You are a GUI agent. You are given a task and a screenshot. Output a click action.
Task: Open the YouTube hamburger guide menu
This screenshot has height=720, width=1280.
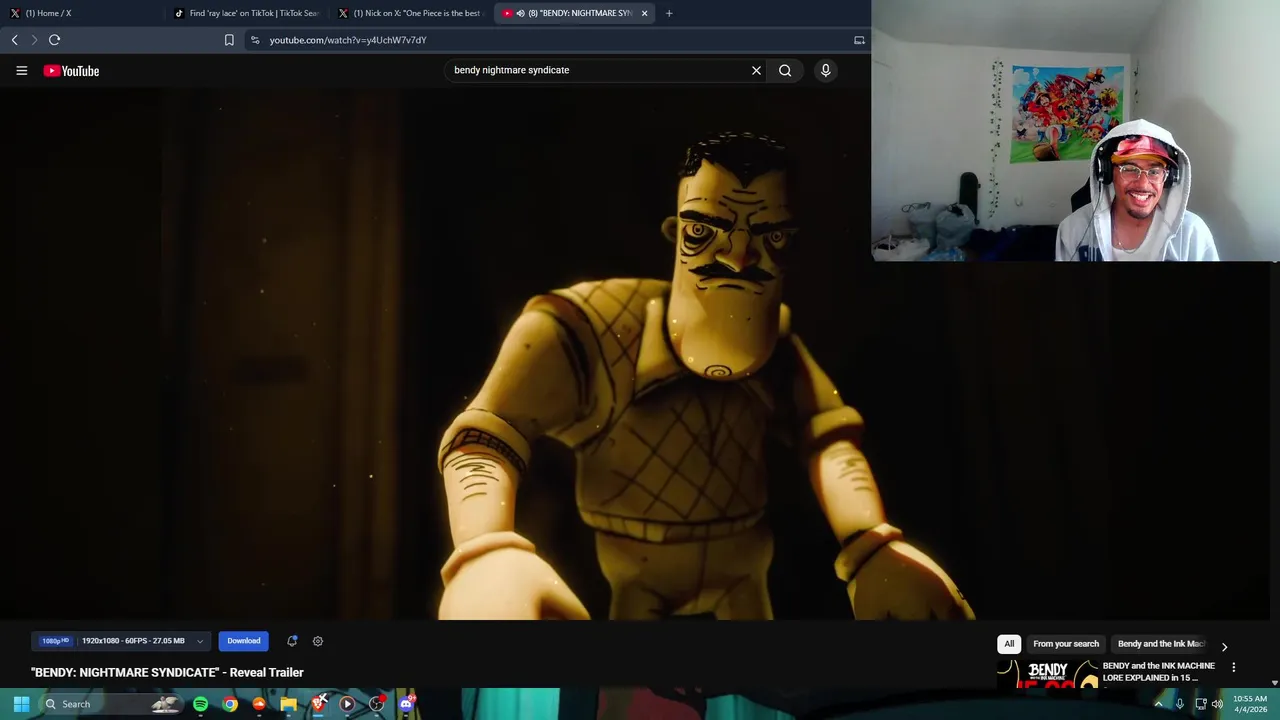point(21,71)
